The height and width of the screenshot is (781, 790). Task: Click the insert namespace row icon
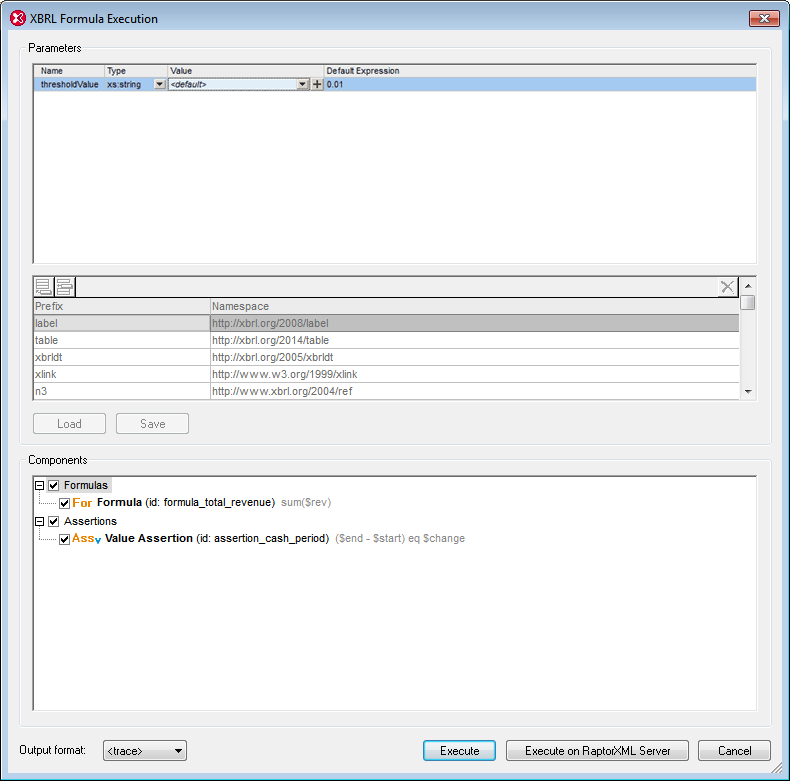pos(65,287)
